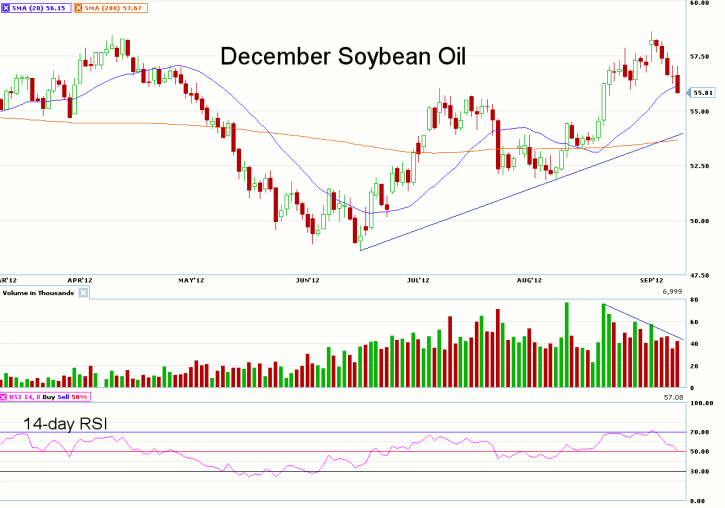Click the December Soybean Oil chart title
The width and height of the screenshot is (725, 508).
(x=329, y=56)
